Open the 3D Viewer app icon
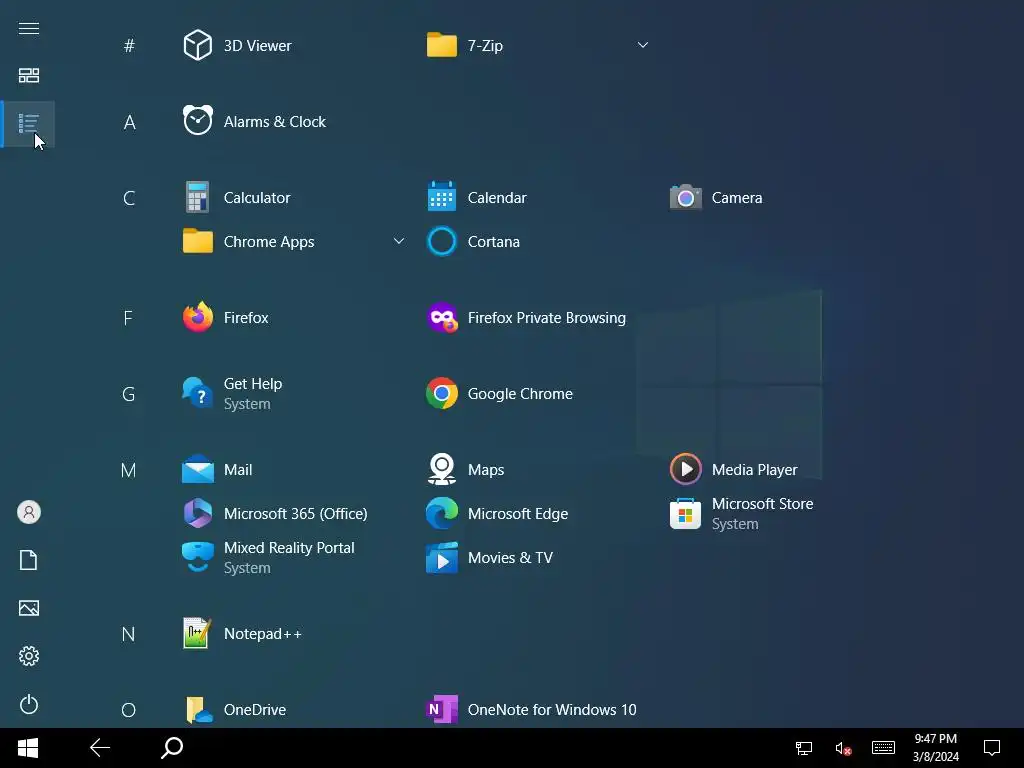 click(x=197, y=45)
